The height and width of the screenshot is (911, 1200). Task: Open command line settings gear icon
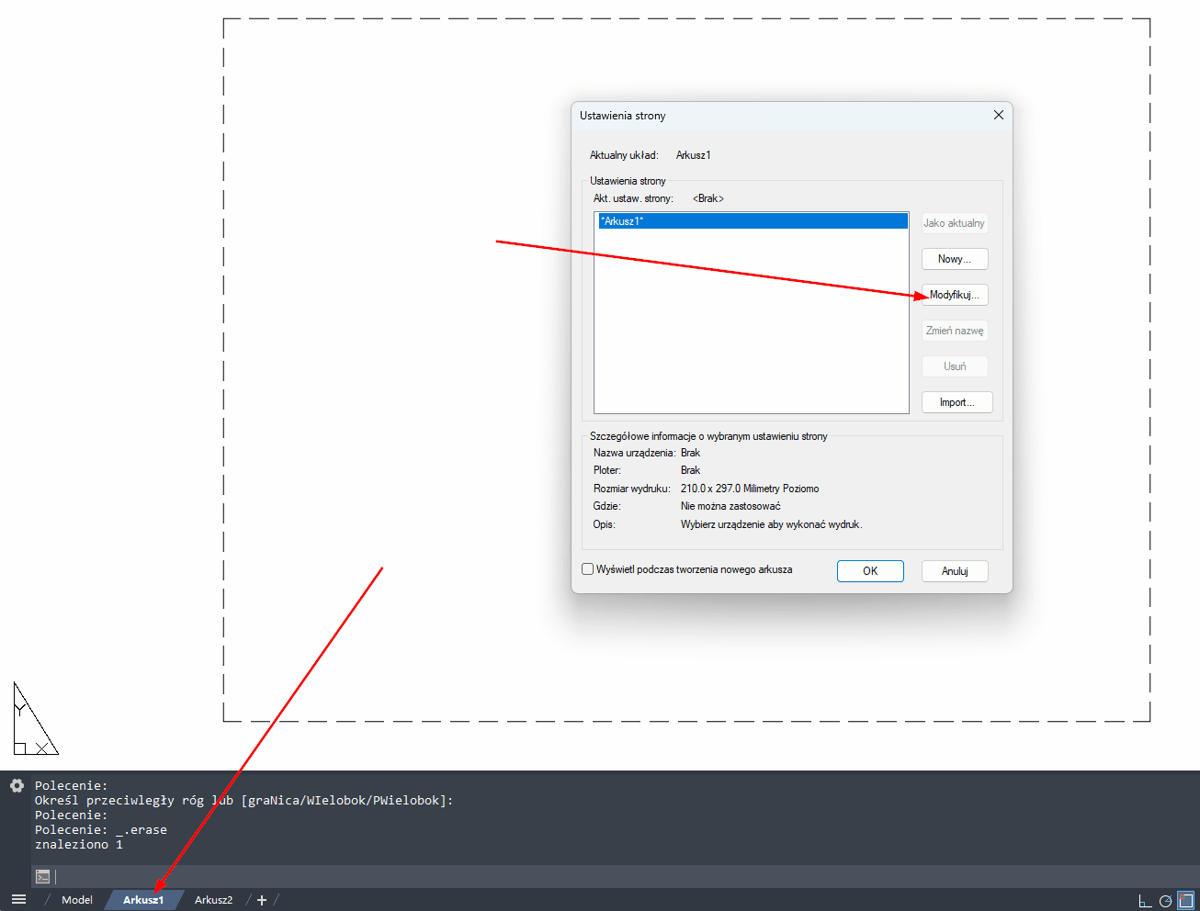point(16,786)
